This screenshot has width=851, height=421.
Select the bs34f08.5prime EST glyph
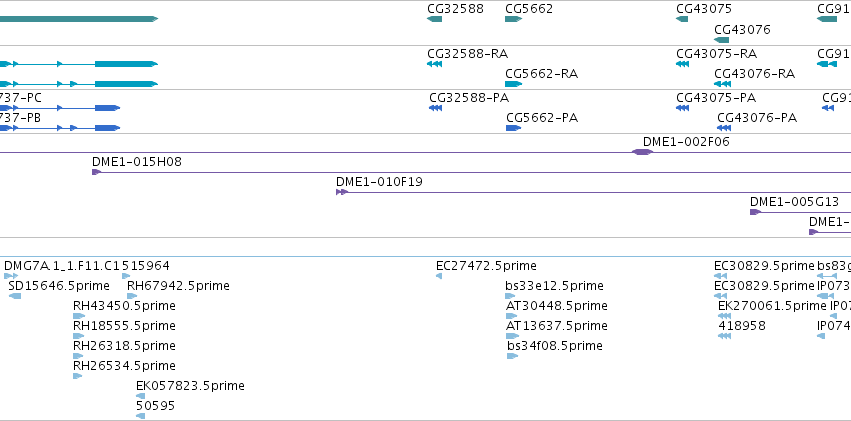tap(513, 356)
